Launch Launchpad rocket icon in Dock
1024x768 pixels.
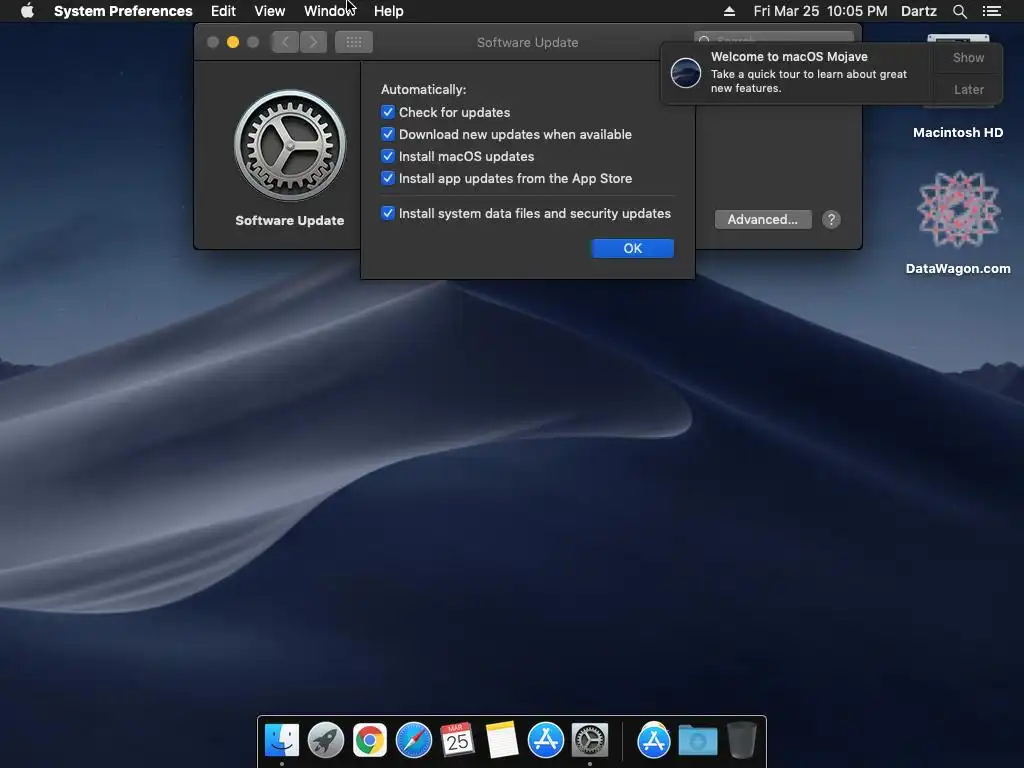(x=326, y=740)
